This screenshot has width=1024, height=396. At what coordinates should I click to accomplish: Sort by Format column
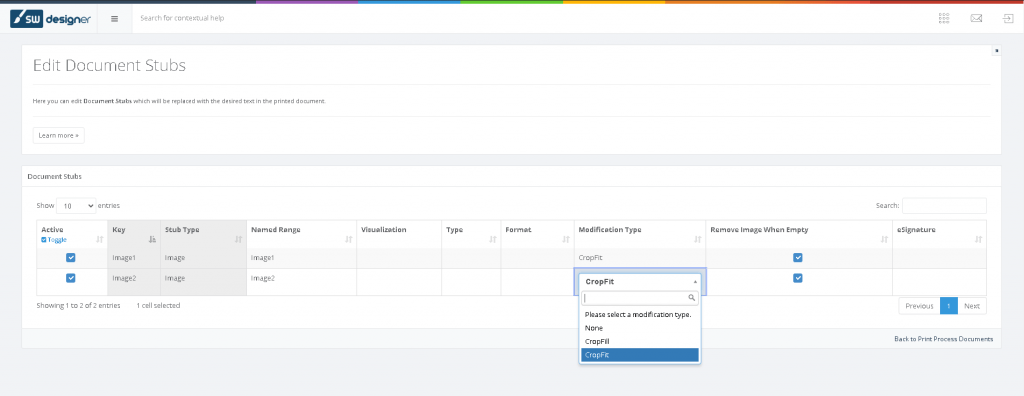pyautogui.click(x=566, y=240)
